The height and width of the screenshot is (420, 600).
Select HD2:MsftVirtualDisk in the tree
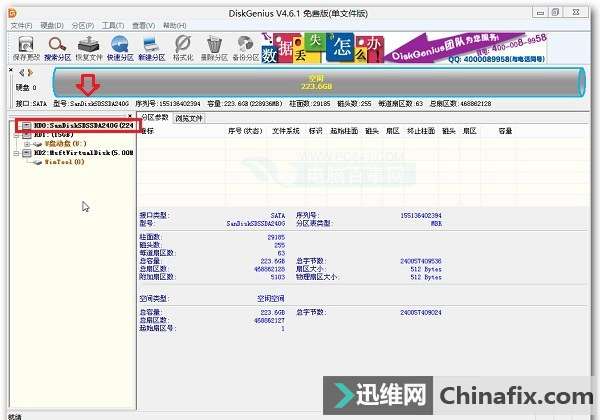pos(83,153)
